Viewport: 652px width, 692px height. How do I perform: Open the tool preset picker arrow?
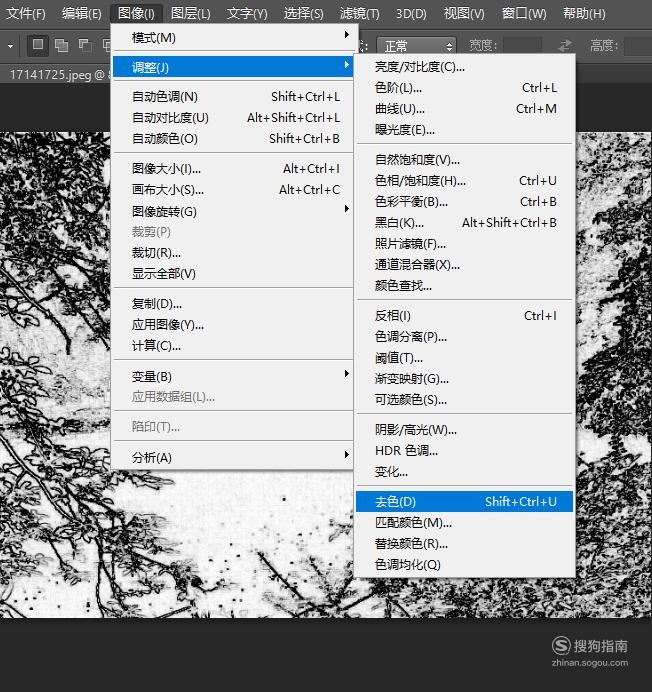pos(10,46)
